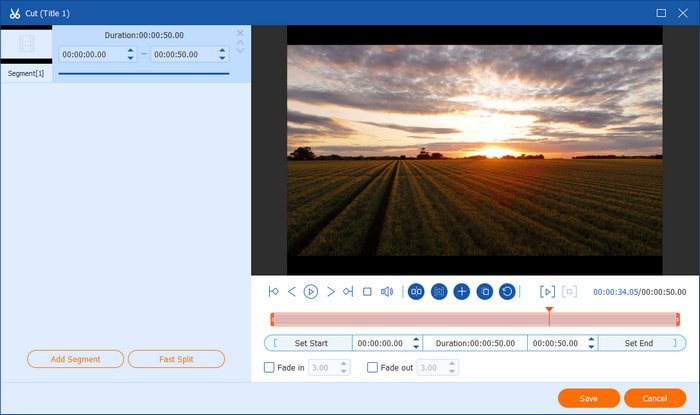
Task: Delete Segment[1] with the X icon
Action: (x=240, y=33)
